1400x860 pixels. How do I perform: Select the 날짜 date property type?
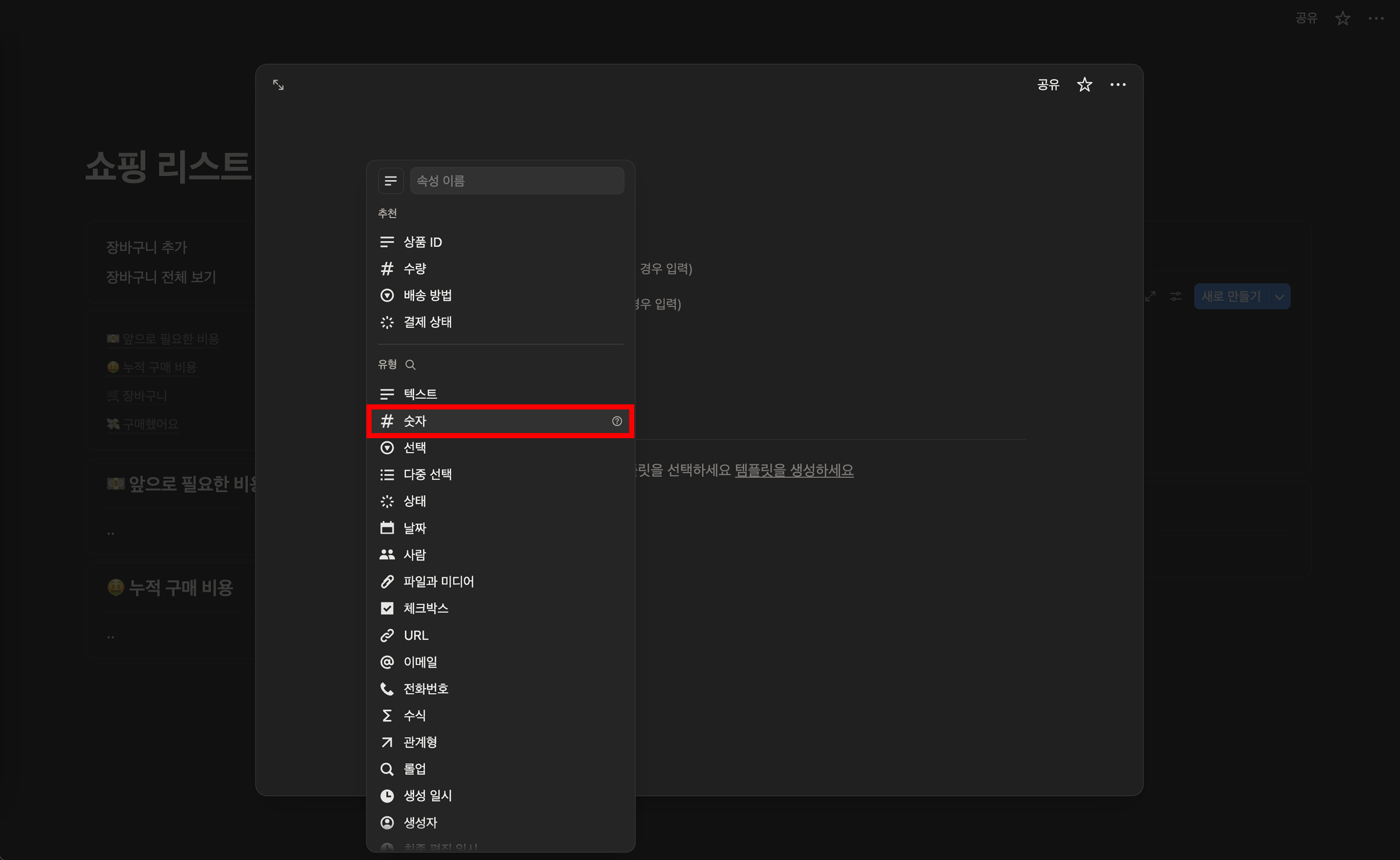point(414,528)
